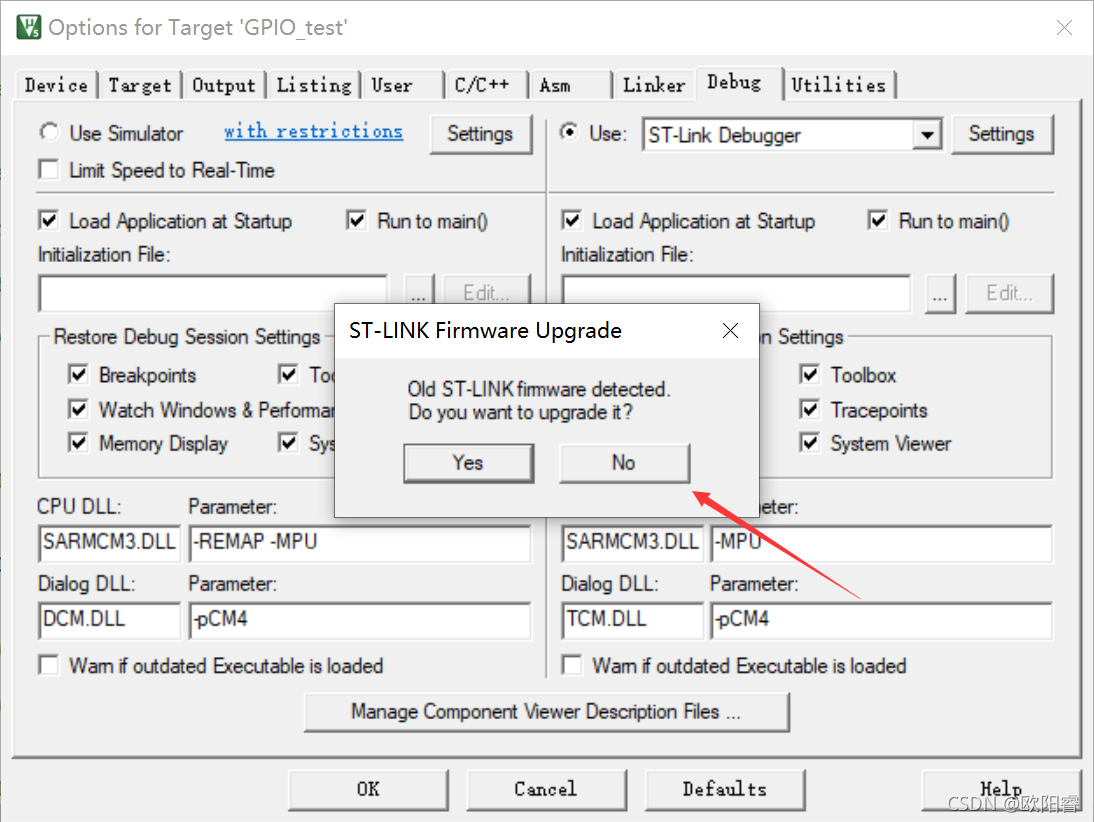Switch to the Device tab
Image resolution: width=1094 pixels, height=822 pixels.
coord(57,85)
